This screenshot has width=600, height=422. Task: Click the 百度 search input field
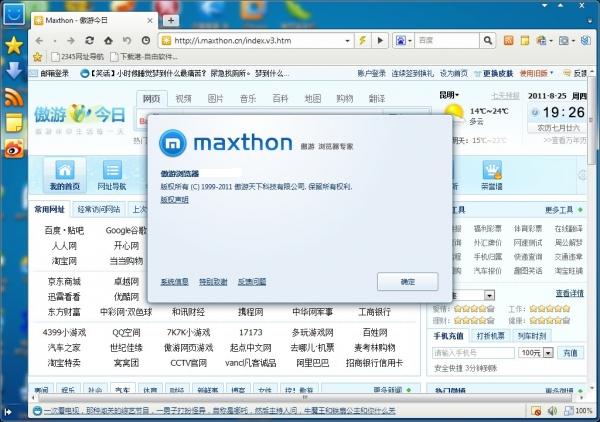coord(447,41)
